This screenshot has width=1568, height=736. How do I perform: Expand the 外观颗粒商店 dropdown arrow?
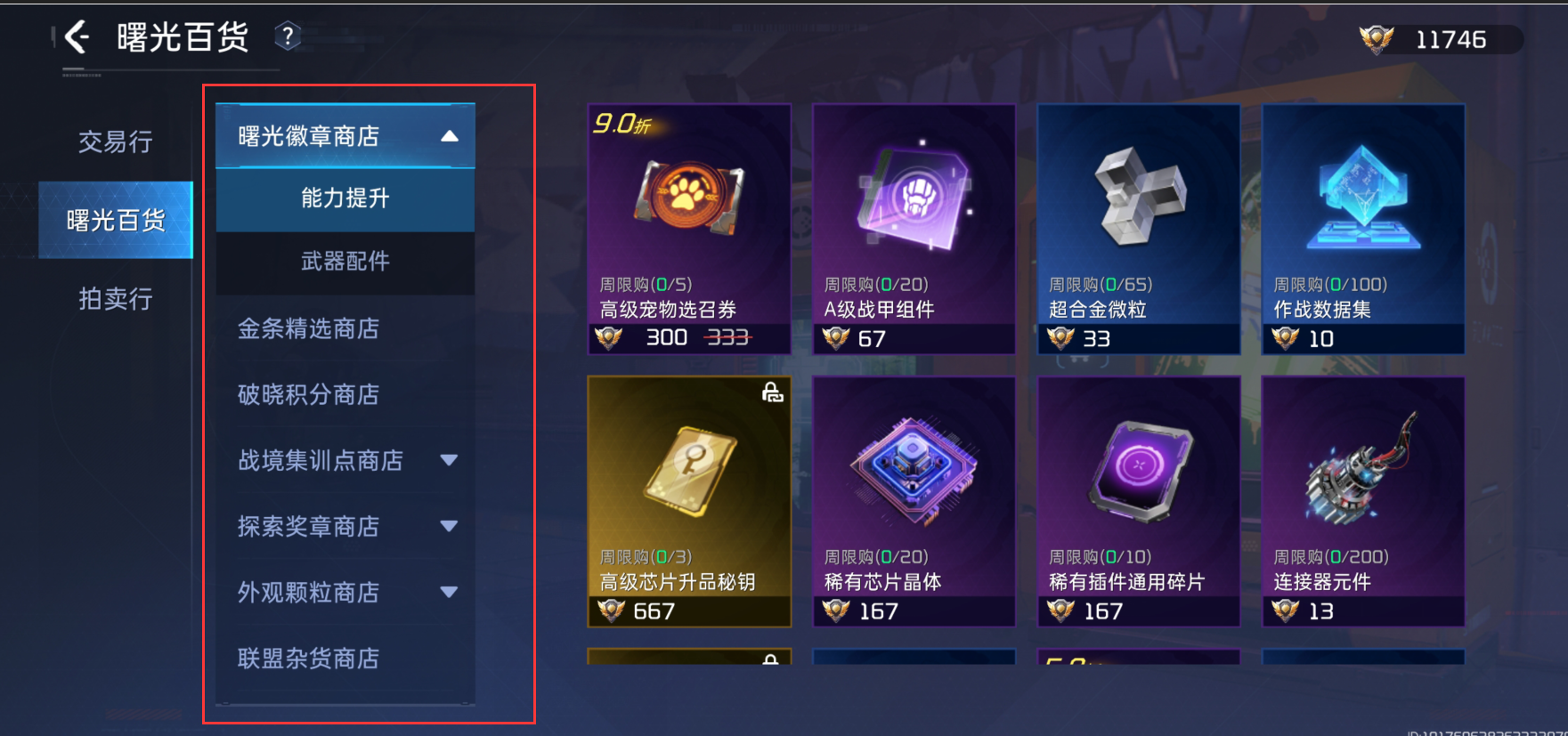449,592
